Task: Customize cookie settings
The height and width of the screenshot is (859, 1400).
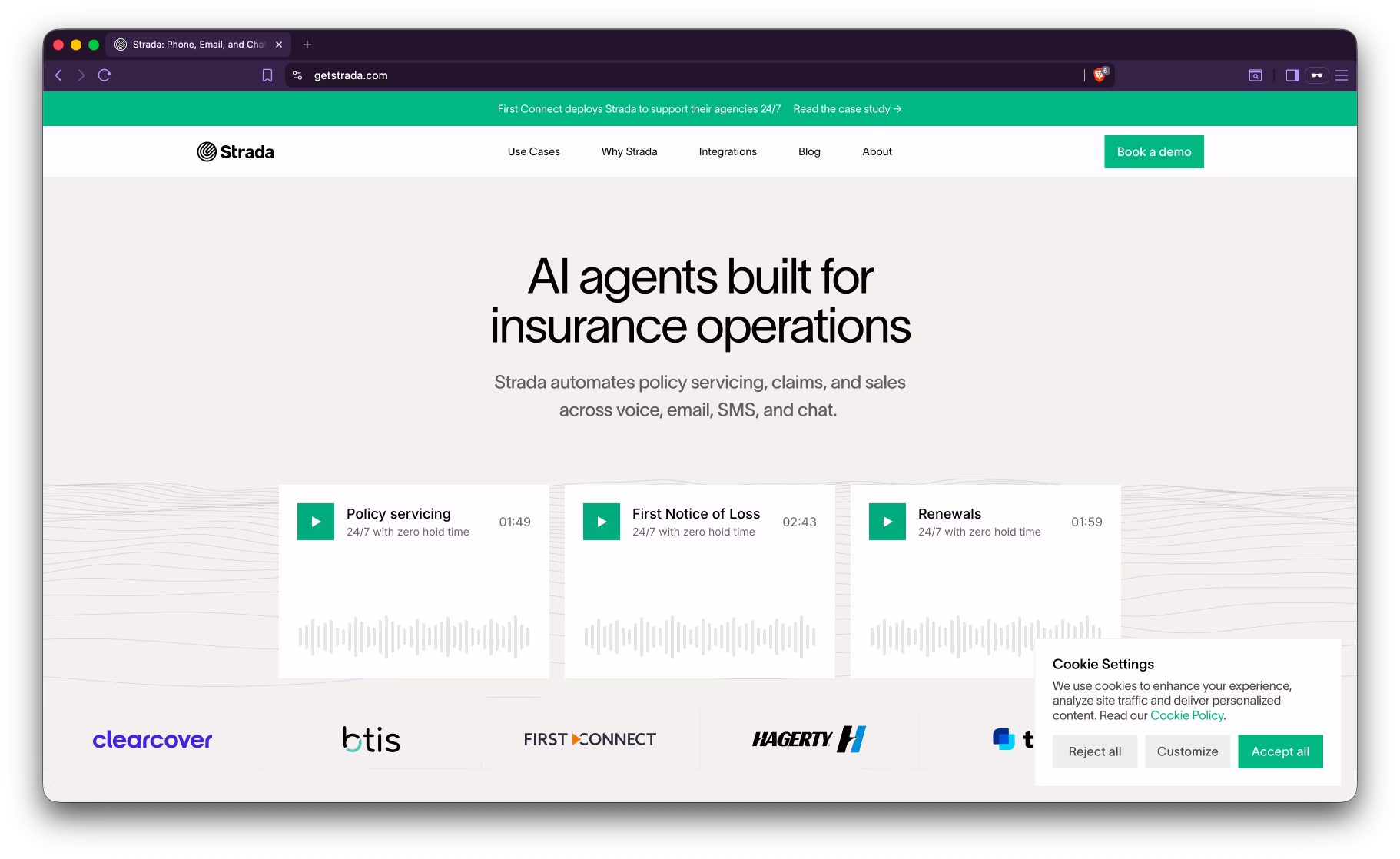Action: click(x=1187, y=751)
